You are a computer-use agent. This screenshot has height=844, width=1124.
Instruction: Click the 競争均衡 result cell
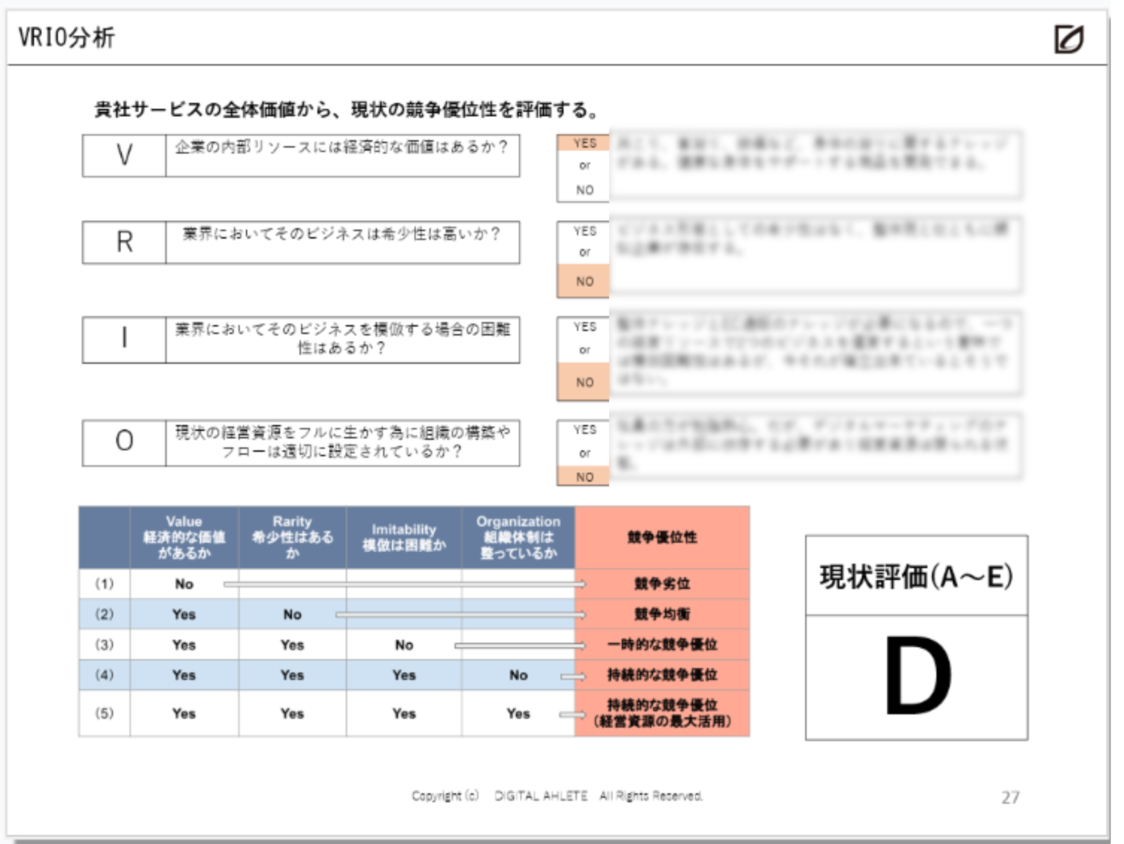[662, 614]
